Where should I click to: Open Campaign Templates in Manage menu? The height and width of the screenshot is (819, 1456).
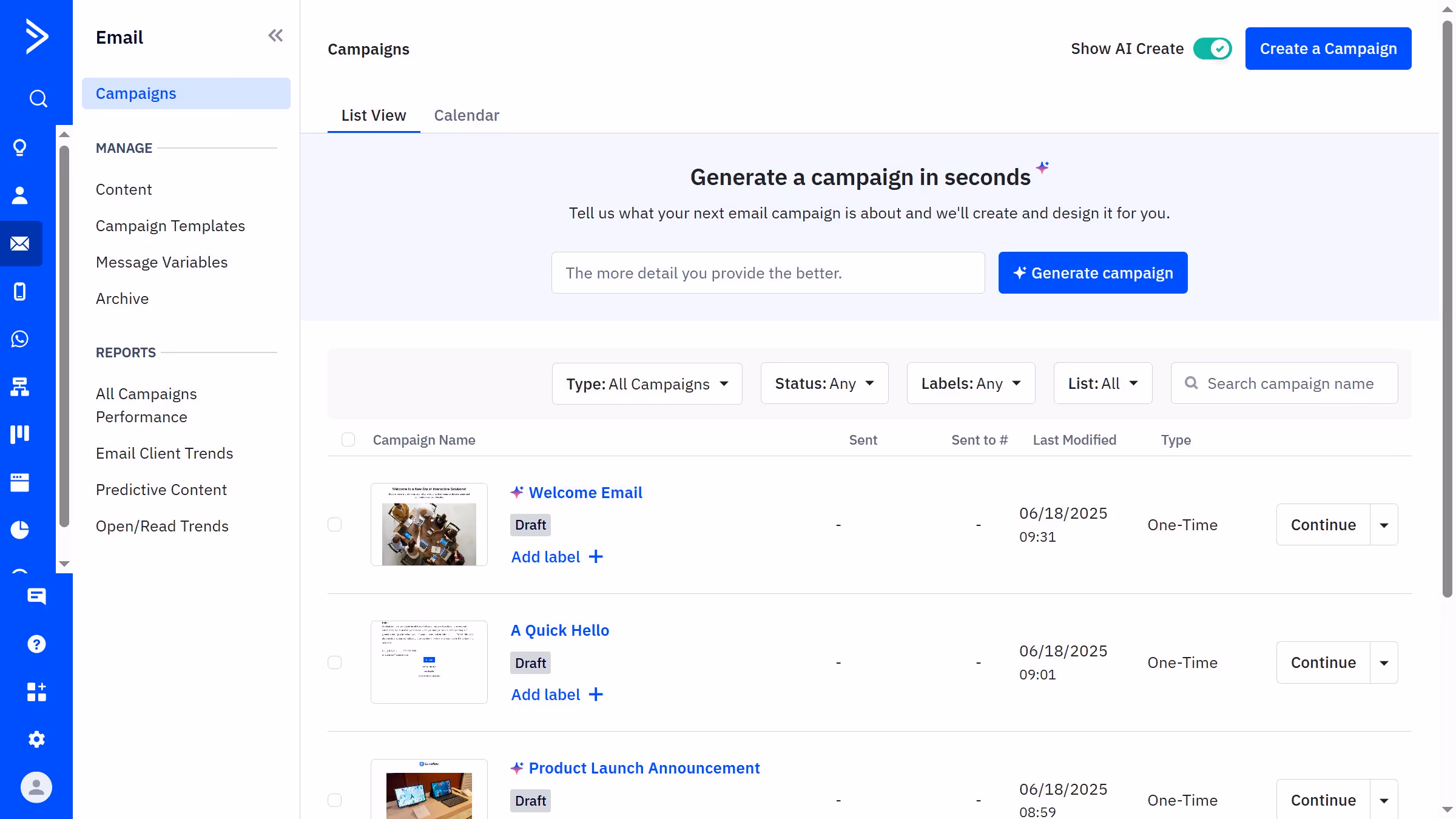pos(170,226)
